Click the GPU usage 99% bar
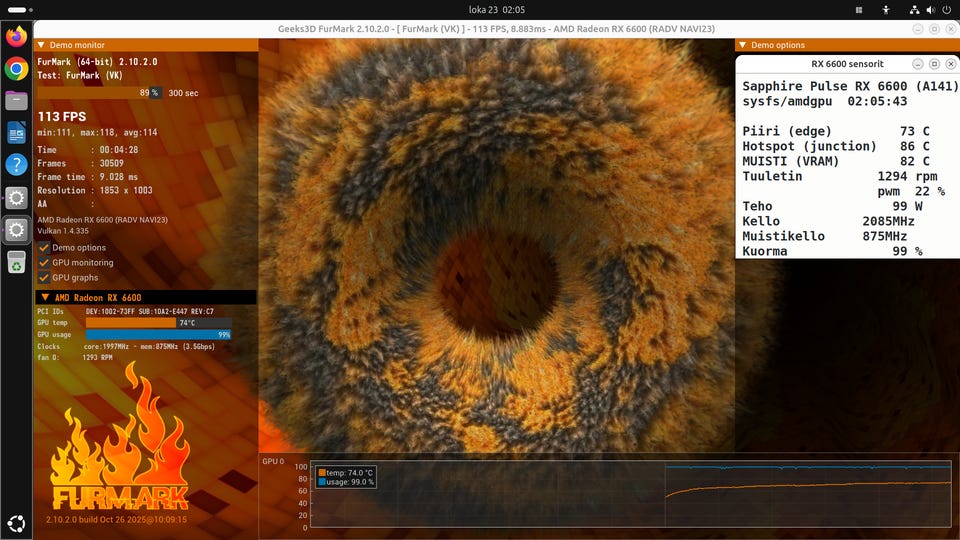Viewport: 960px width, 540px height. [x=159, y=335]
